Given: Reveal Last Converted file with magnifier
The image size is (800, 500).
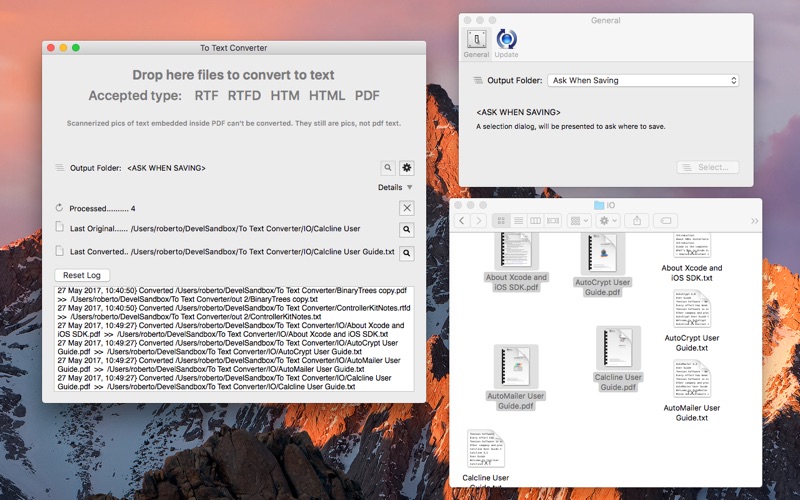Looking at the screenshot, I should click(406, 254).
